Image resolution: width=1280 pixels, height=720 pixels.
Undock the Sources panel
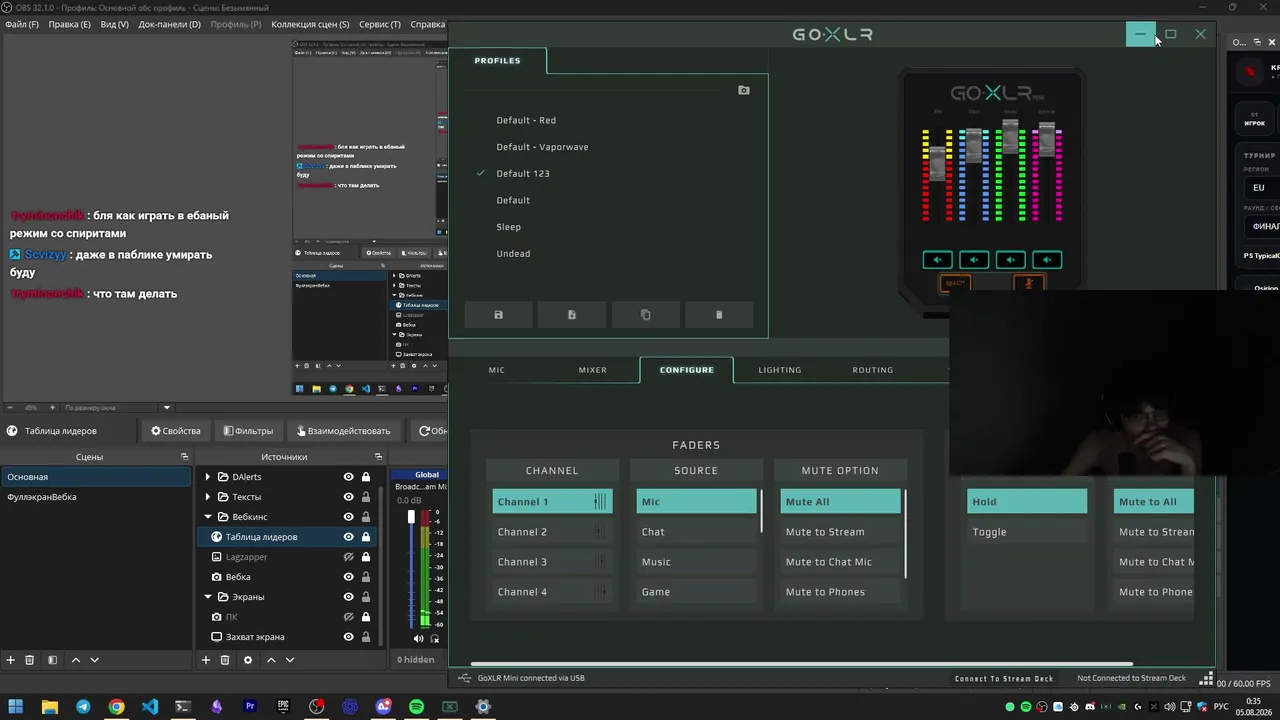[x=379, y=457]
